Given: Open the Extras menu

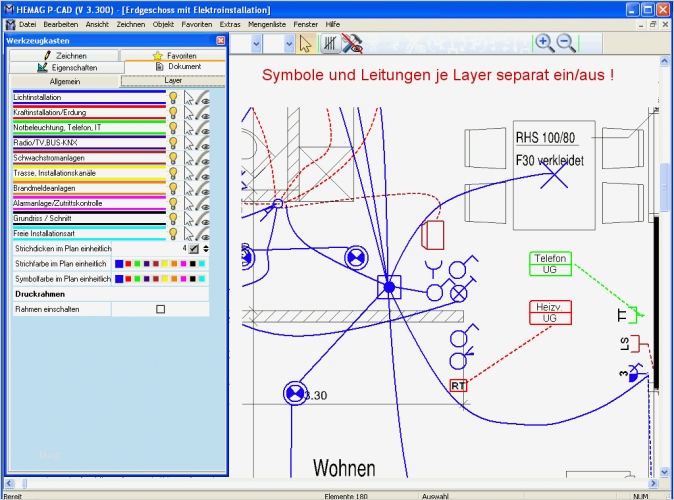Looking at the screenshot, I should pyautogui.click(x=230, y=25).
